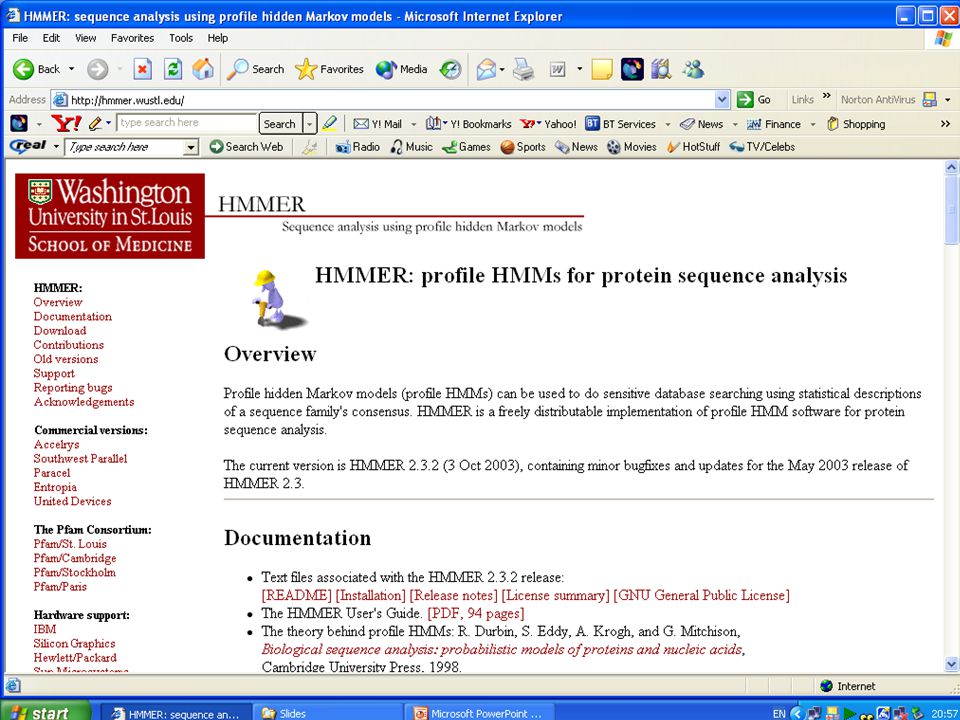Refresh the page with the green arrows icon
The height and width of the screenshot is (720, 960).
173,69
